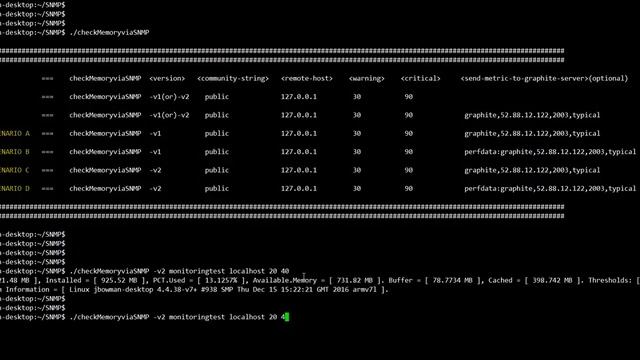
Task: Click "-v1" in the Scenario B row
Action: (x=155, y=152)
